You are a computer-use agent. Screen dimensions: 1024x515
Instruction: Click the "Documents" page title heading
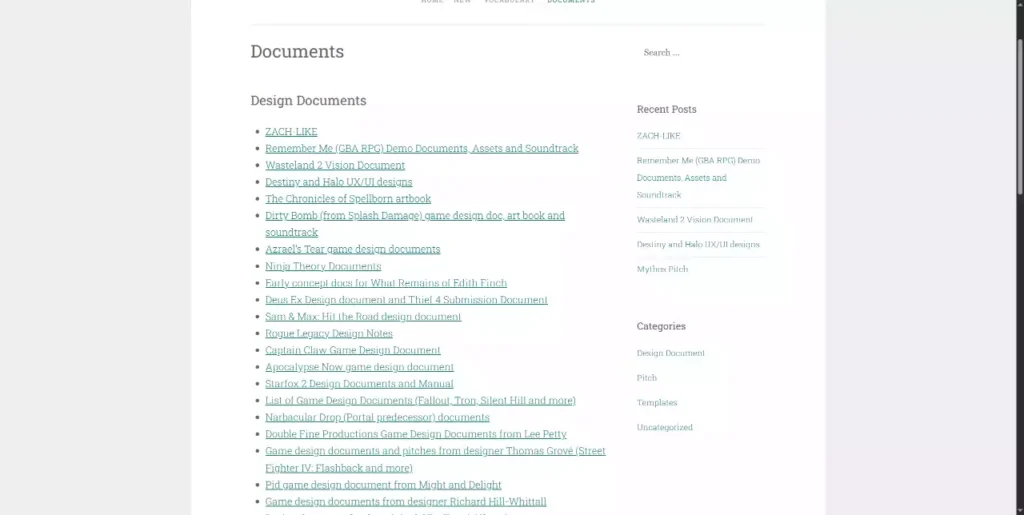click(x=297, y=52)
